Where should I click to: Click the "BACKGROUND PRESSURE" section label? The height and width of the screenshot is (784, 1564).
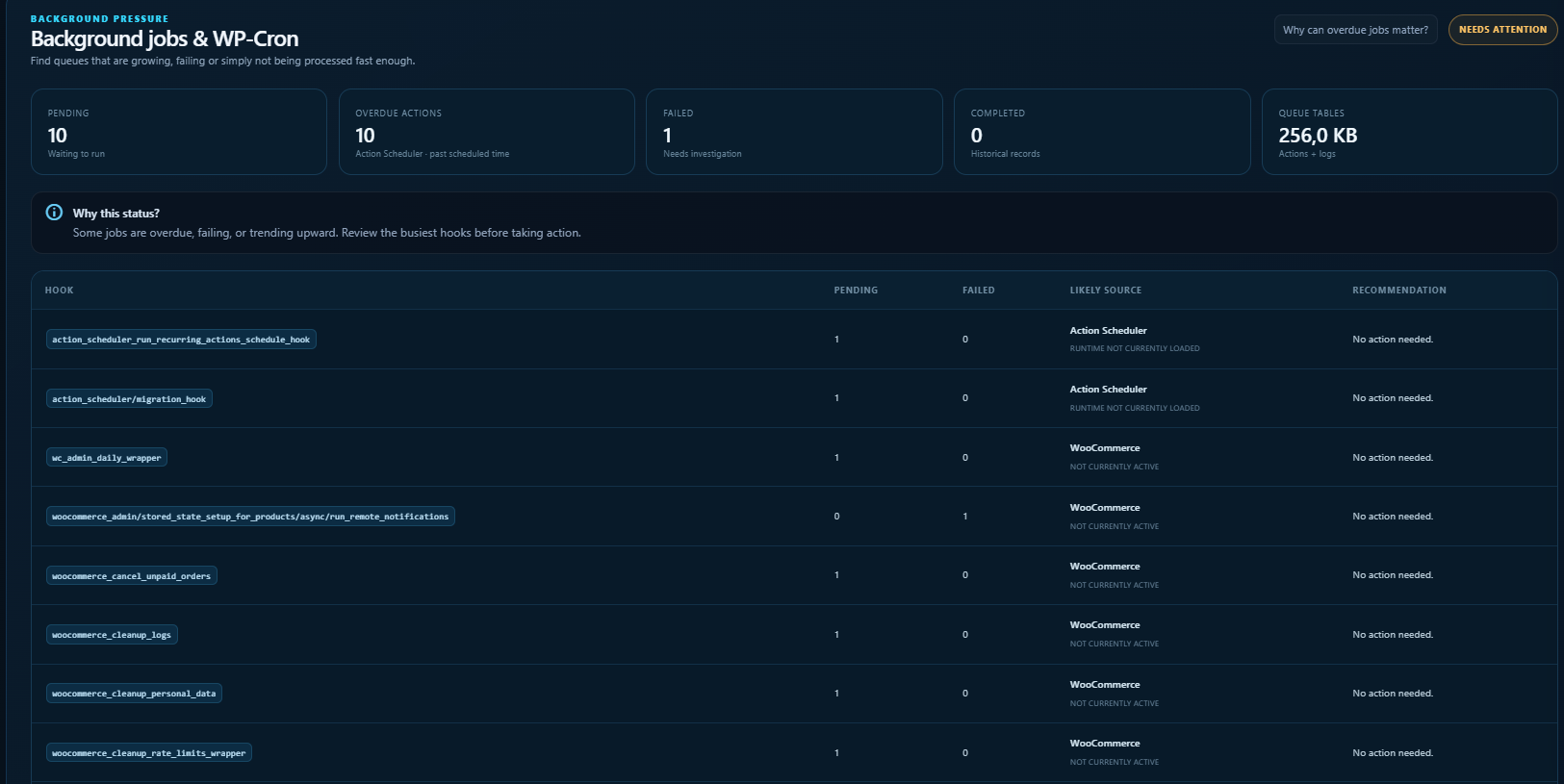[x=99, y=19]
